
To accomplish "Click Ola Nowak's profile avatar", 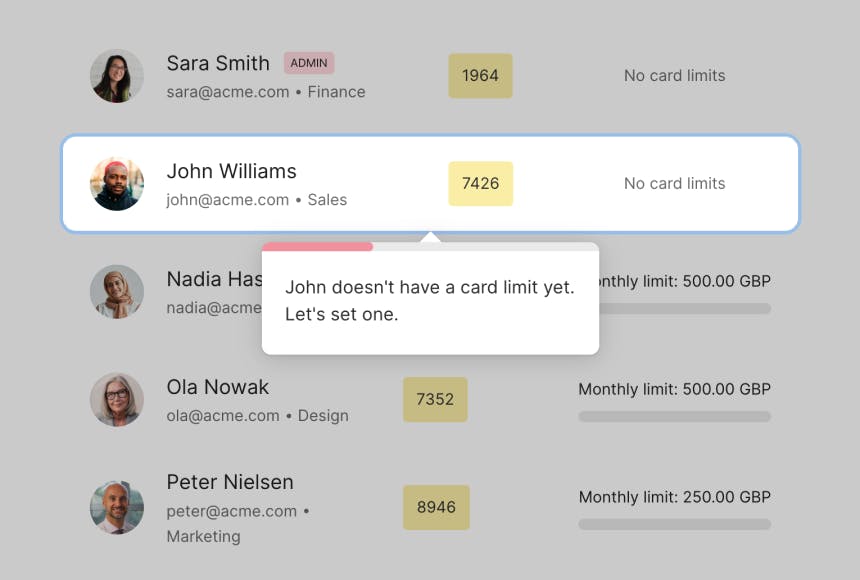I will coord(117,400).
